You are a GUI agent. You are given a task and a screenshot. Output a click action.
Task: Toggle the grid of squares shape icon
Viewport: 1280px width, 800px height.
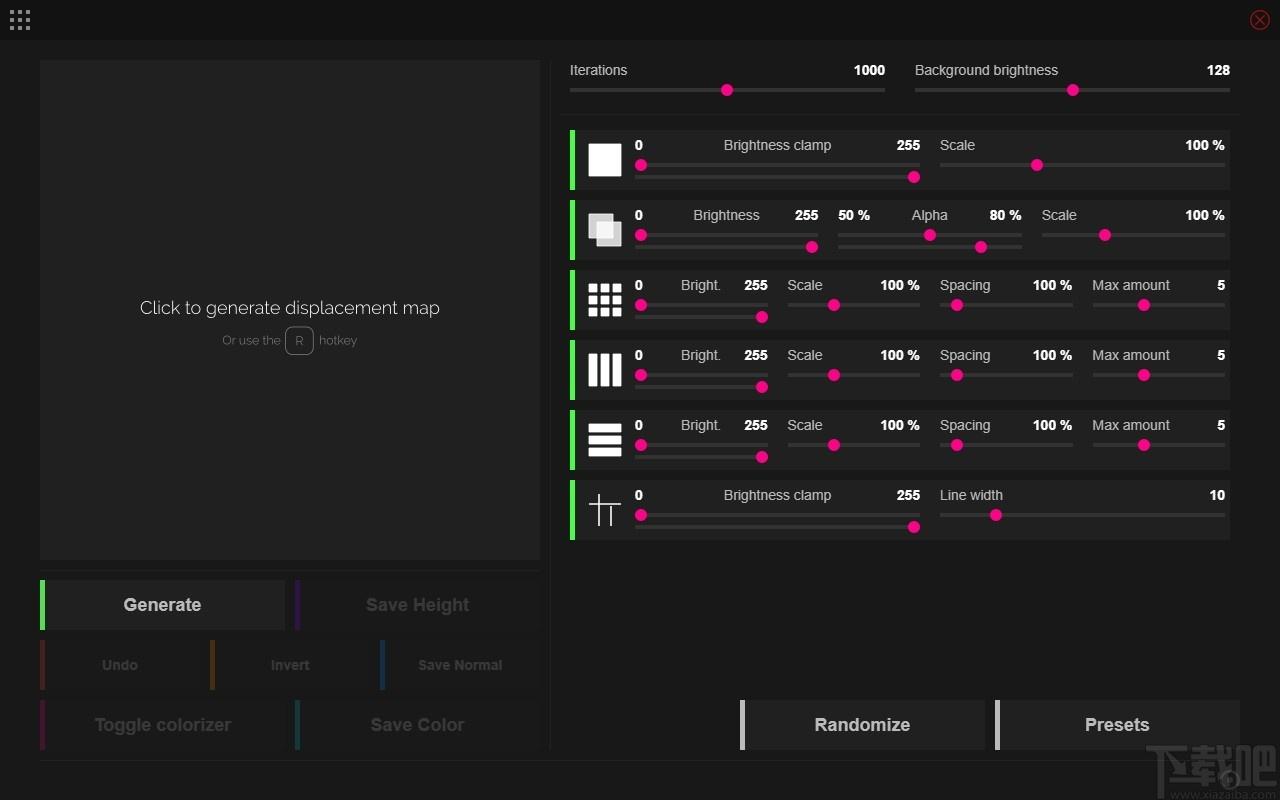605,300
